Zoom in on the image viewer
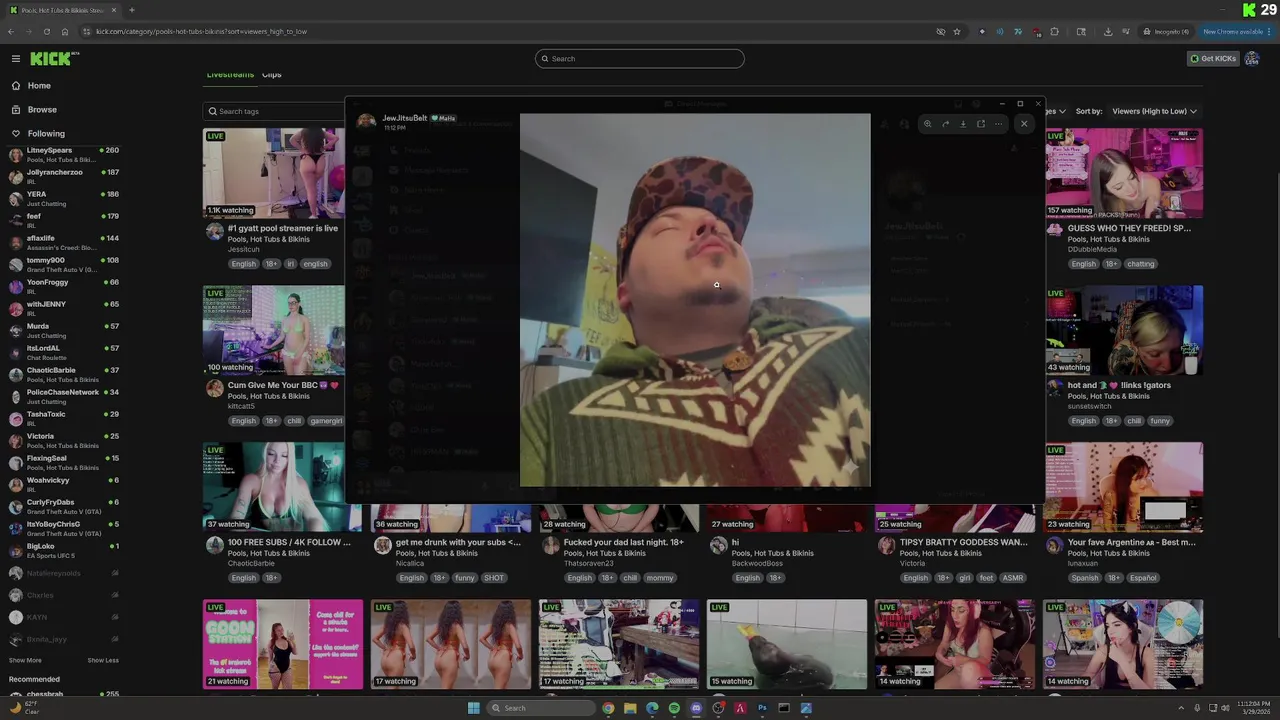This screenshot has height=720, width=1280. tap(928, 124)
